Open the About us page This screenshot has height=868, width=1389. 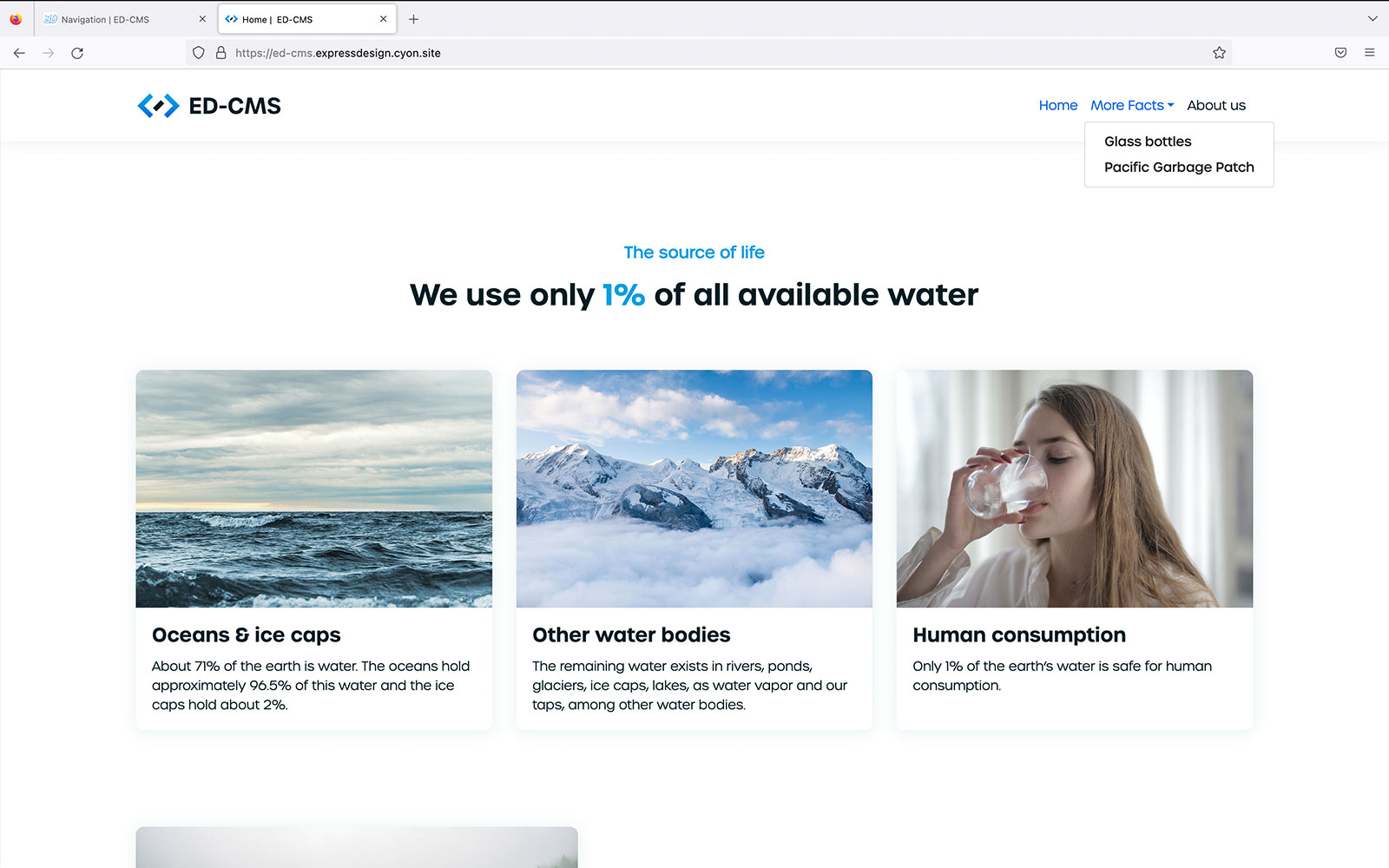coord(1215,105)
